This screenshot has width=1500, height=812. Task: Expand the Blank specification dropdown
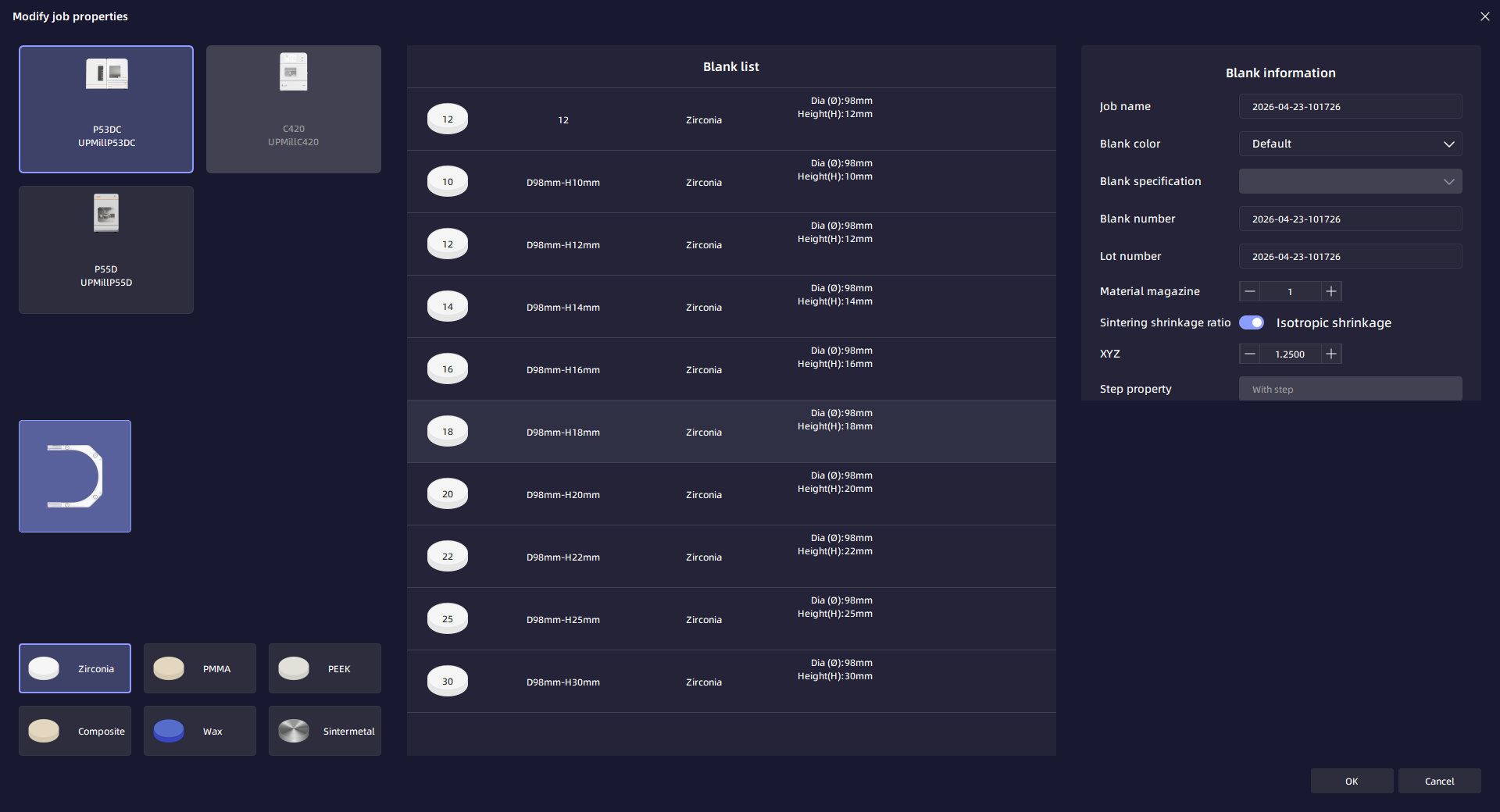tap(1350, 181)
